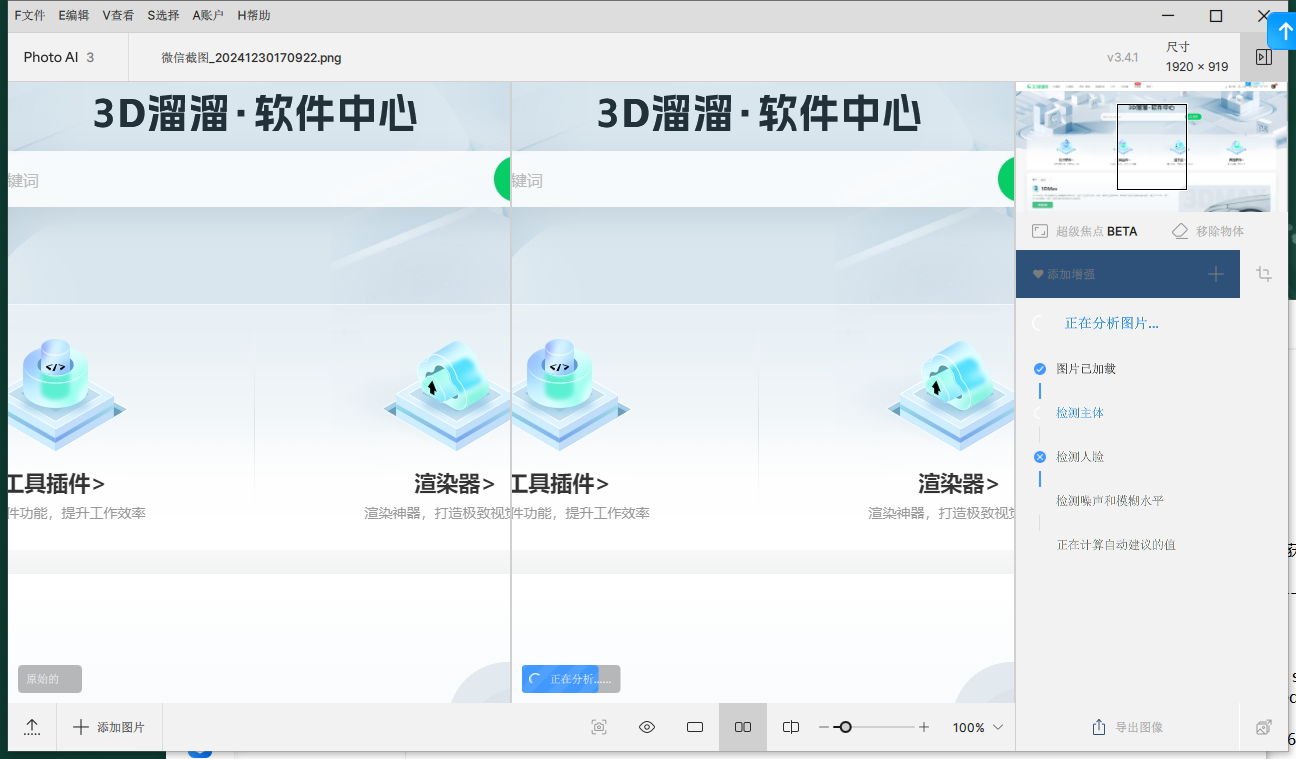This screenshot has height=759, width=1296.
Task: Click the 原始的 label badge
Action: pos(50,679)
